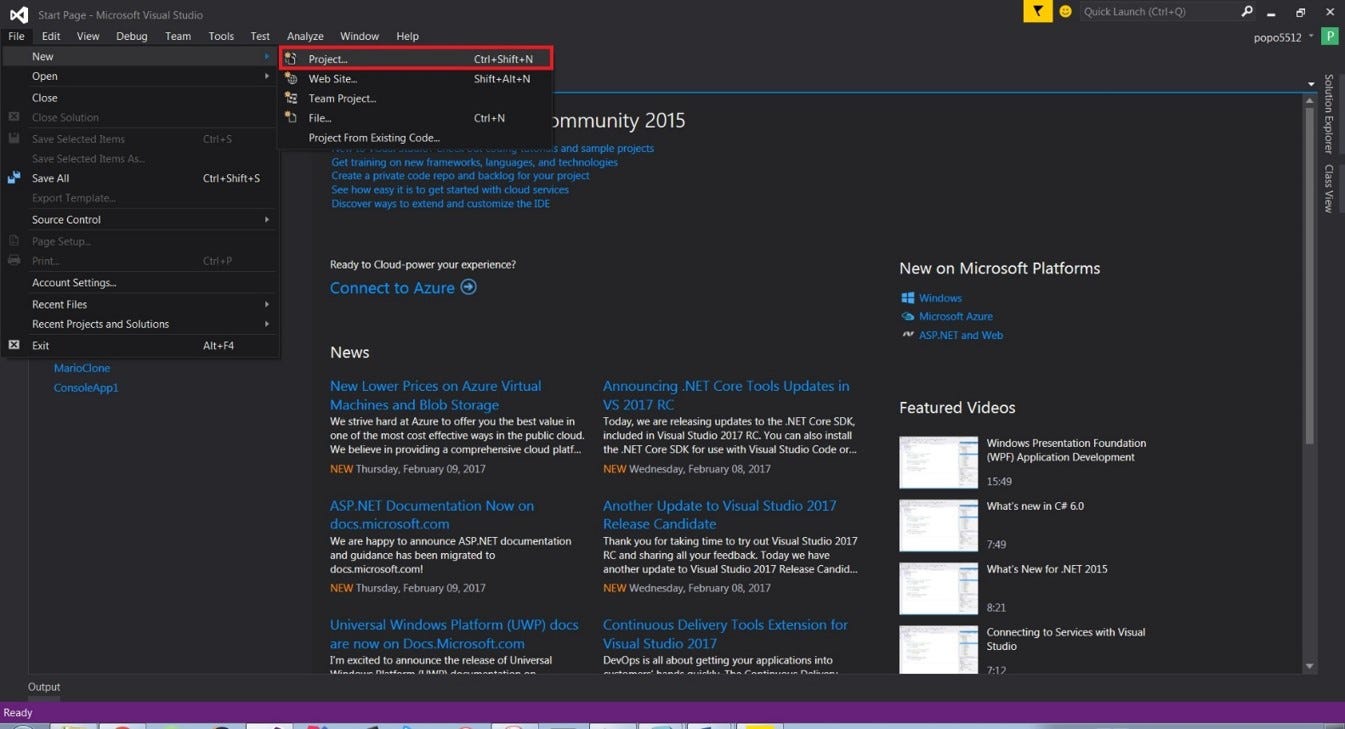The width and height of the screenshot is (1345, 729).
Task: Open Announcing .NET Core Tools Updates article
Action: (x=726, y=395)
